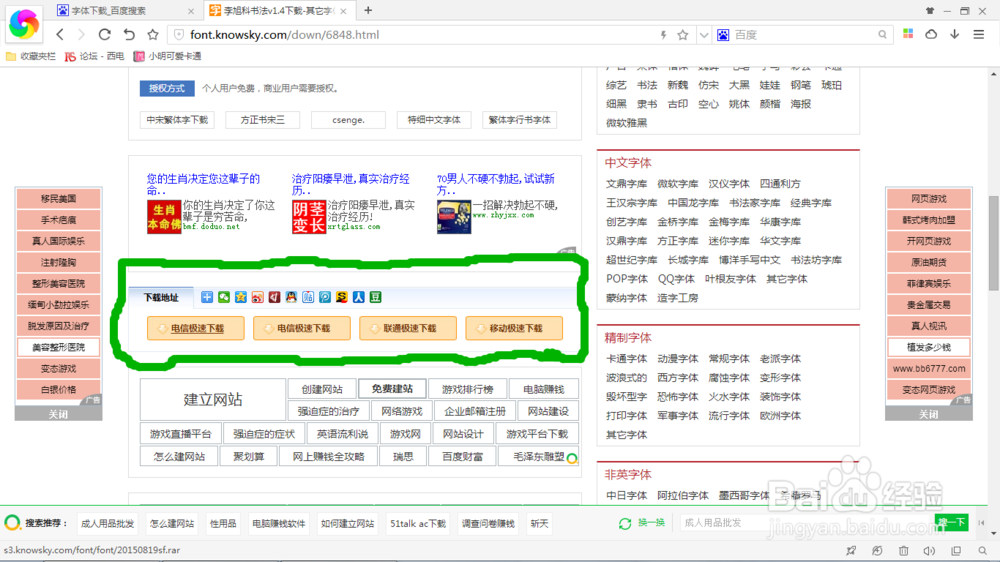This screenshot has height=562, width=1000.
Task: Share to Qzone with the yellow star icon
Action: 240,297
